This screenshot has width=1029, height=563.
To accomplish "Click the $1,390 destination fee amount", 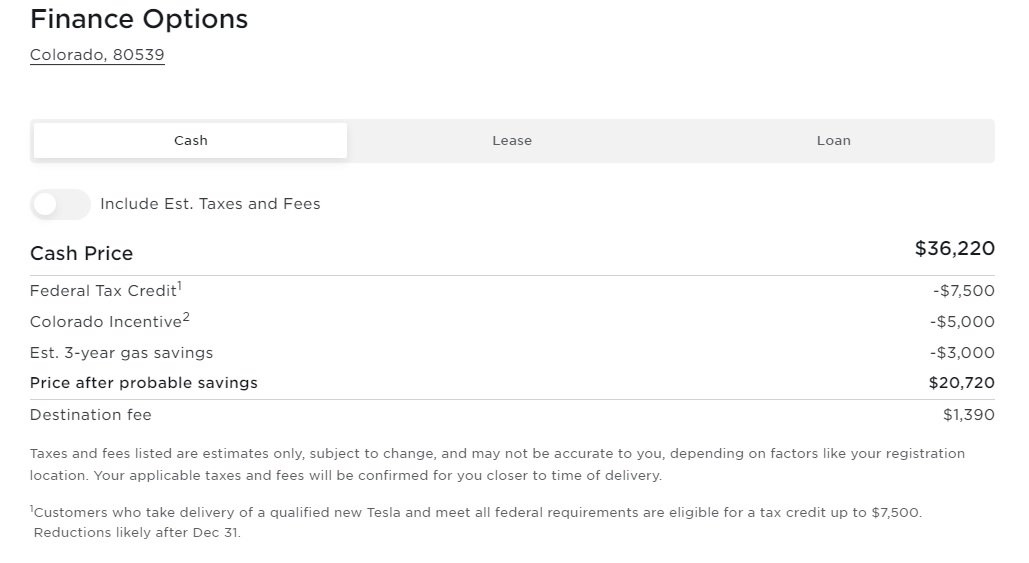I will 968,415.
